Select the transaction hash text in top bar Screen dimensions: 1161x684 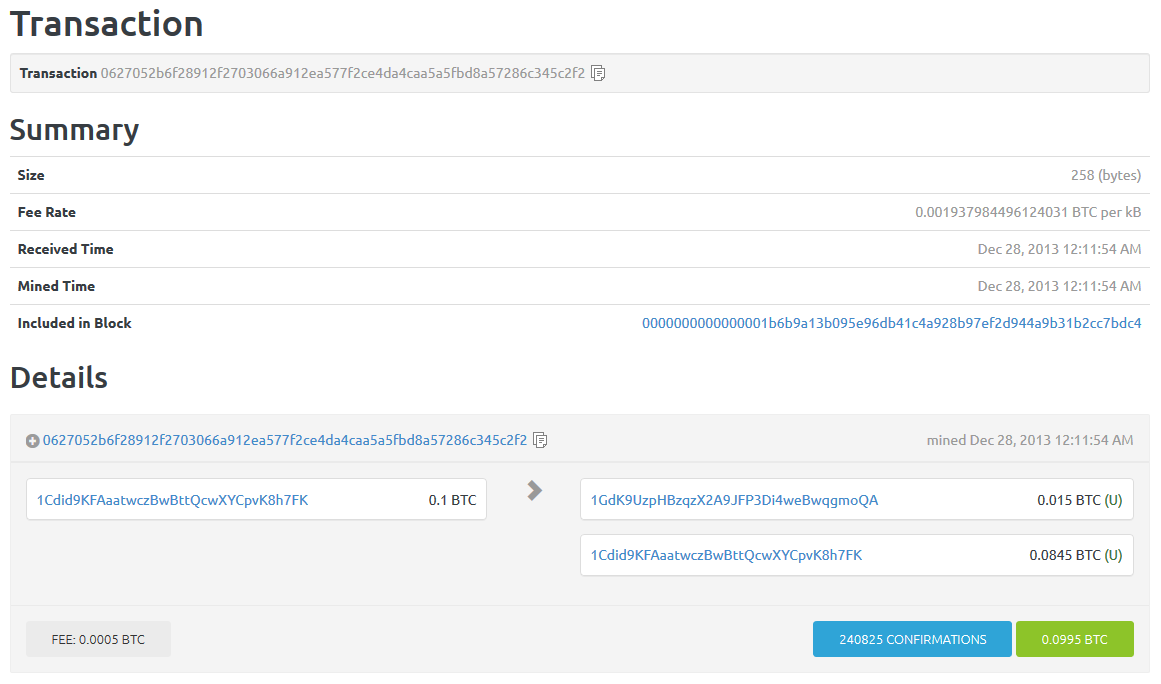point(342,73)
